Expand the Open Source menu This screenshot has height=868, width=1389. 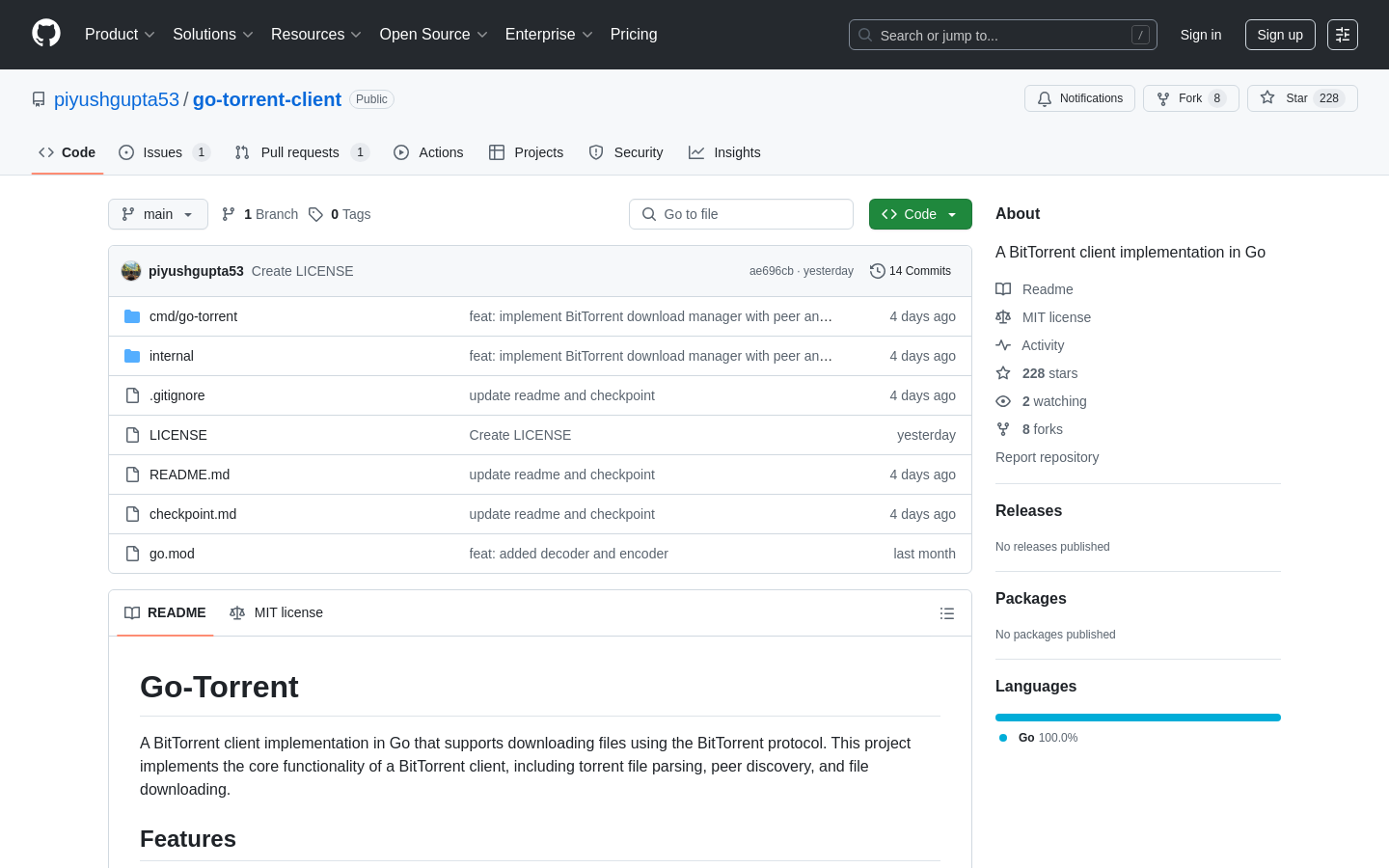[x=434, y=34]
